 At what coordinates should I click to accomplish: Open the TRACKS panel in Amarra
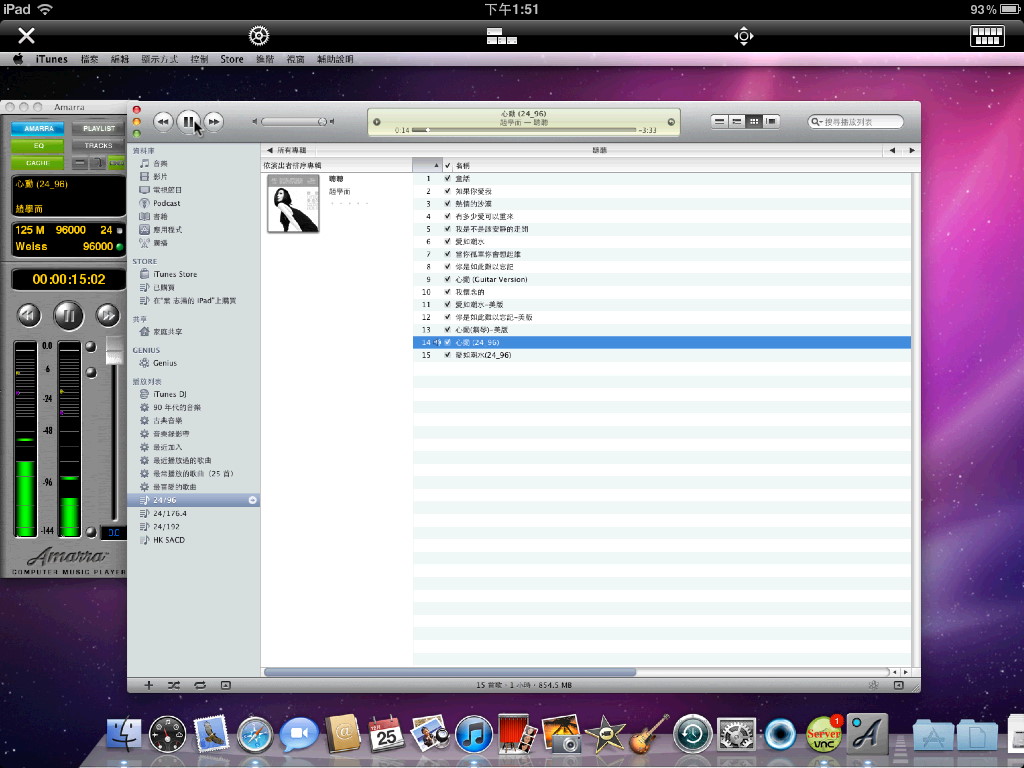[x=99, y=146]
